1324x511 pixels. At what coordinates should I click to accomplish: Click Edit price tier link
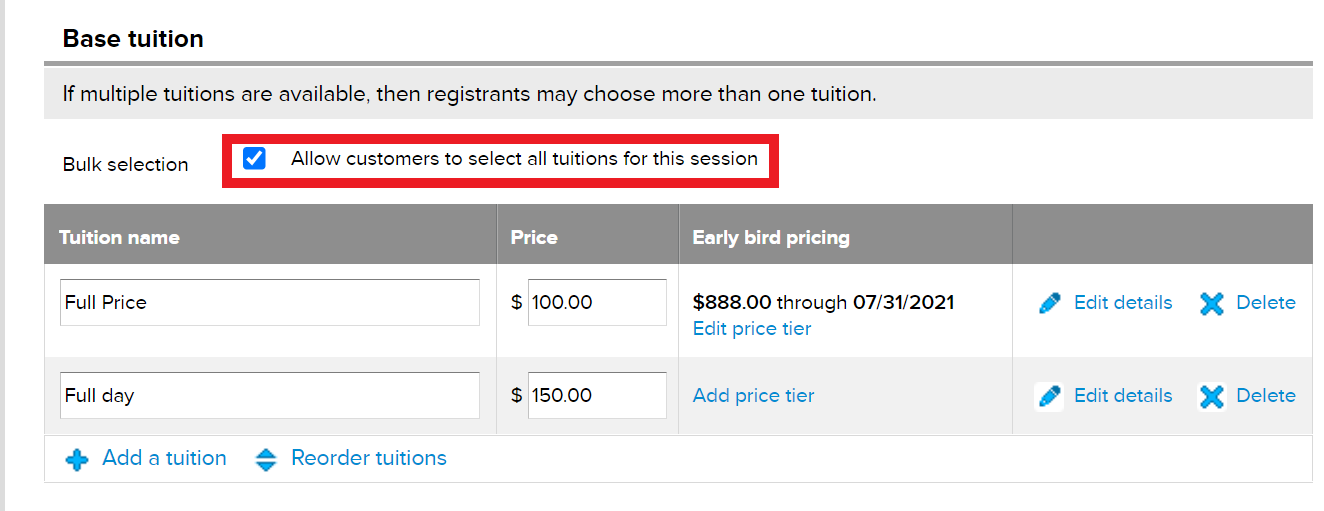tap(752, 328)
